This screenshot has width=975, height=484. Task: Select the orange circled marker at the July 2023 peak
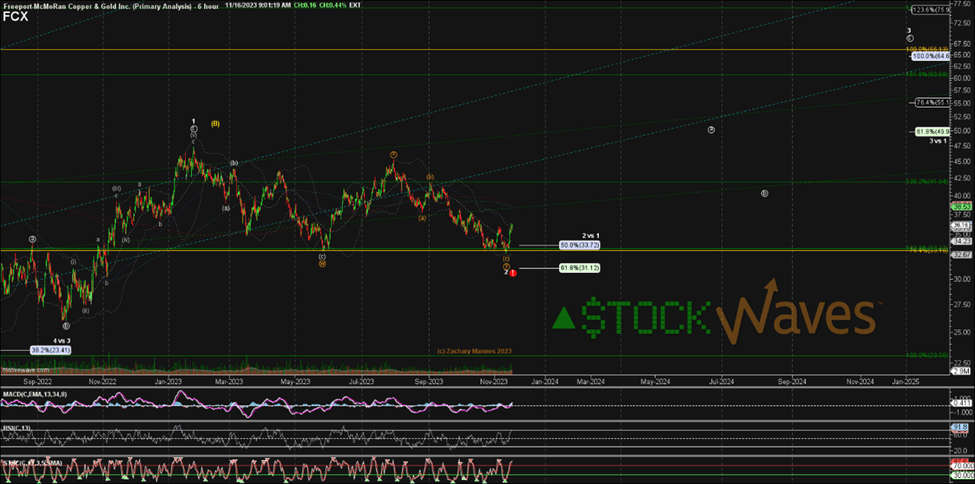coord(394,154)
